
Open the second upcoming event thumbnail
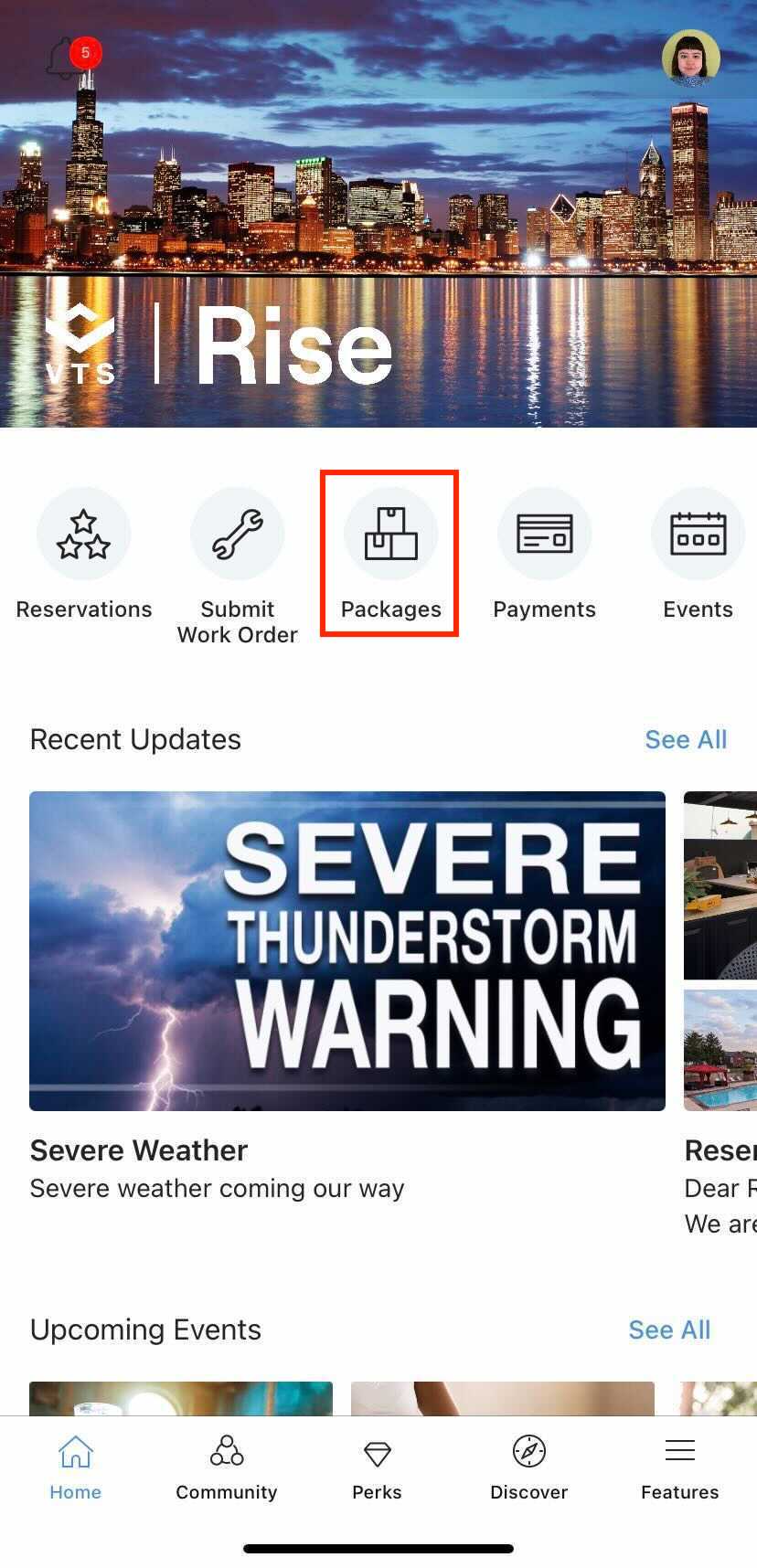tap(503, 1399)
